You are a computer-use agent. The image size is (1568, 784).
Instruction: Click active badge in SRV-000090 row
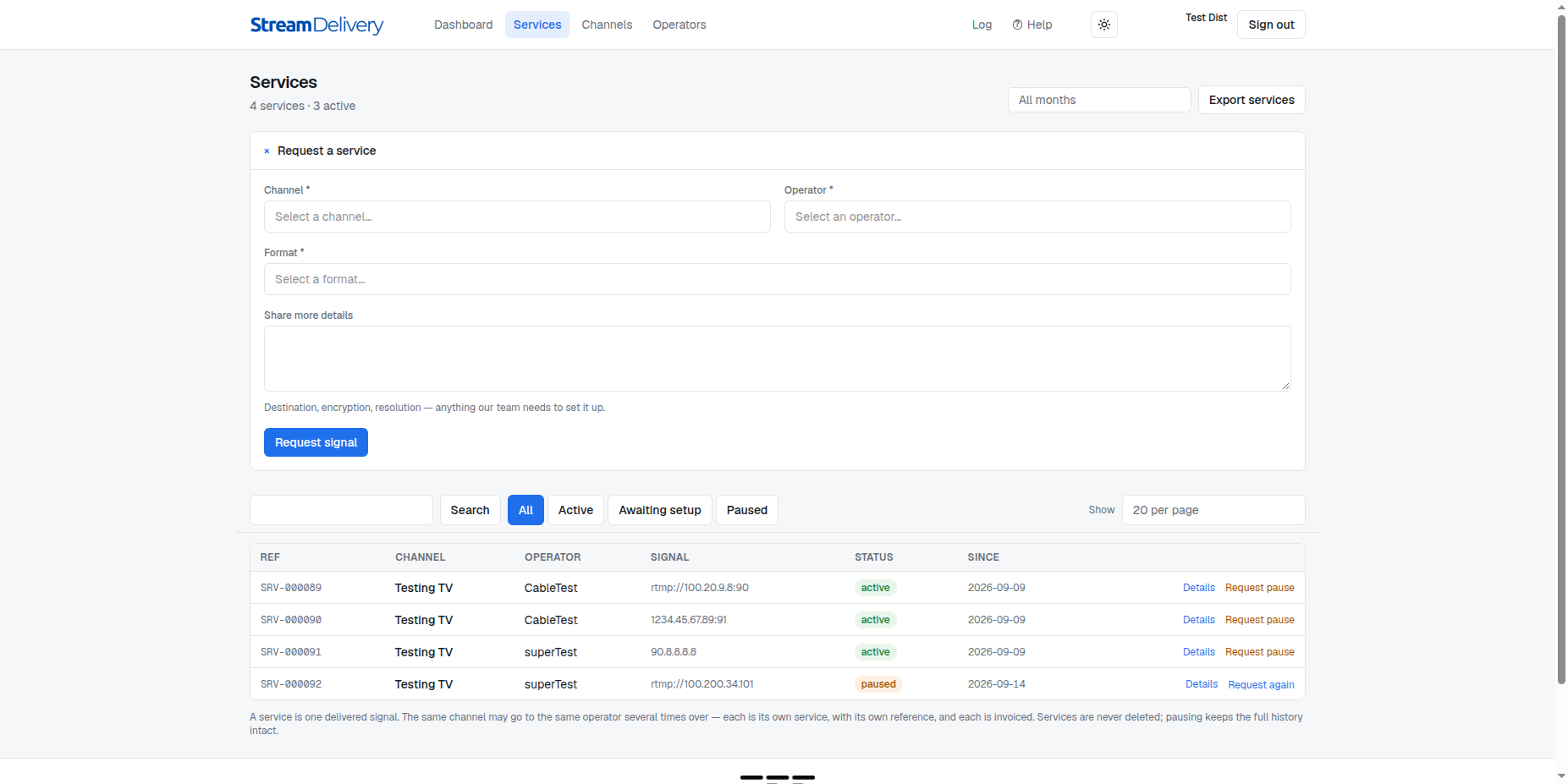click(875, 620)
